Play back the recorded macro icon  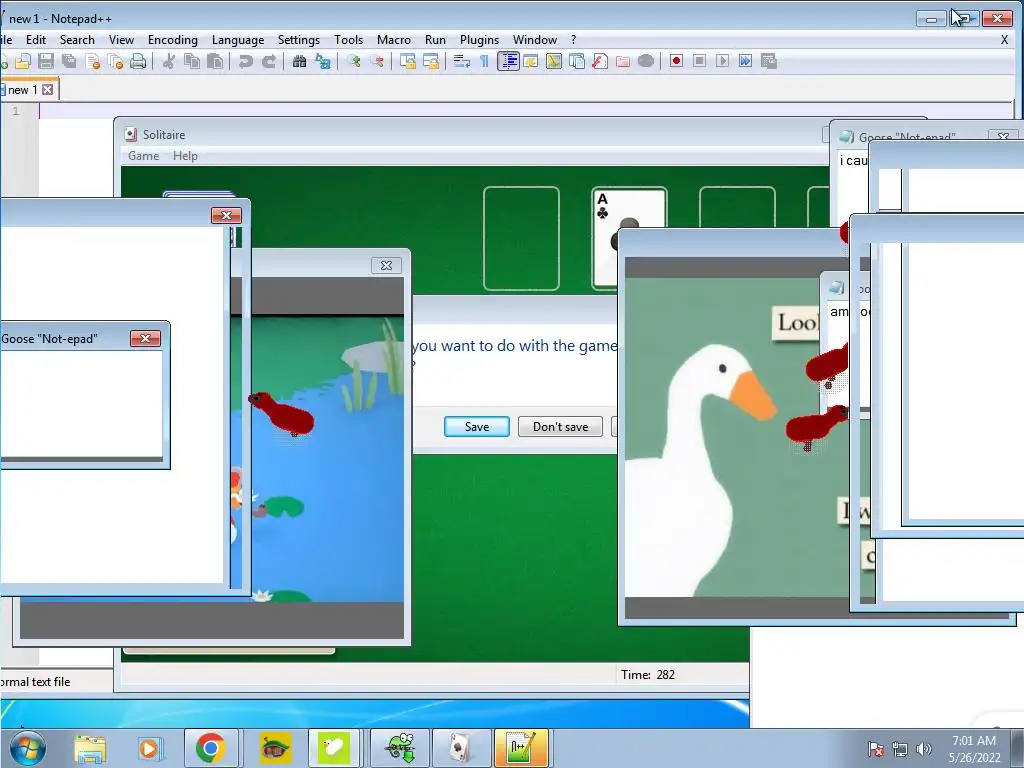722,61
